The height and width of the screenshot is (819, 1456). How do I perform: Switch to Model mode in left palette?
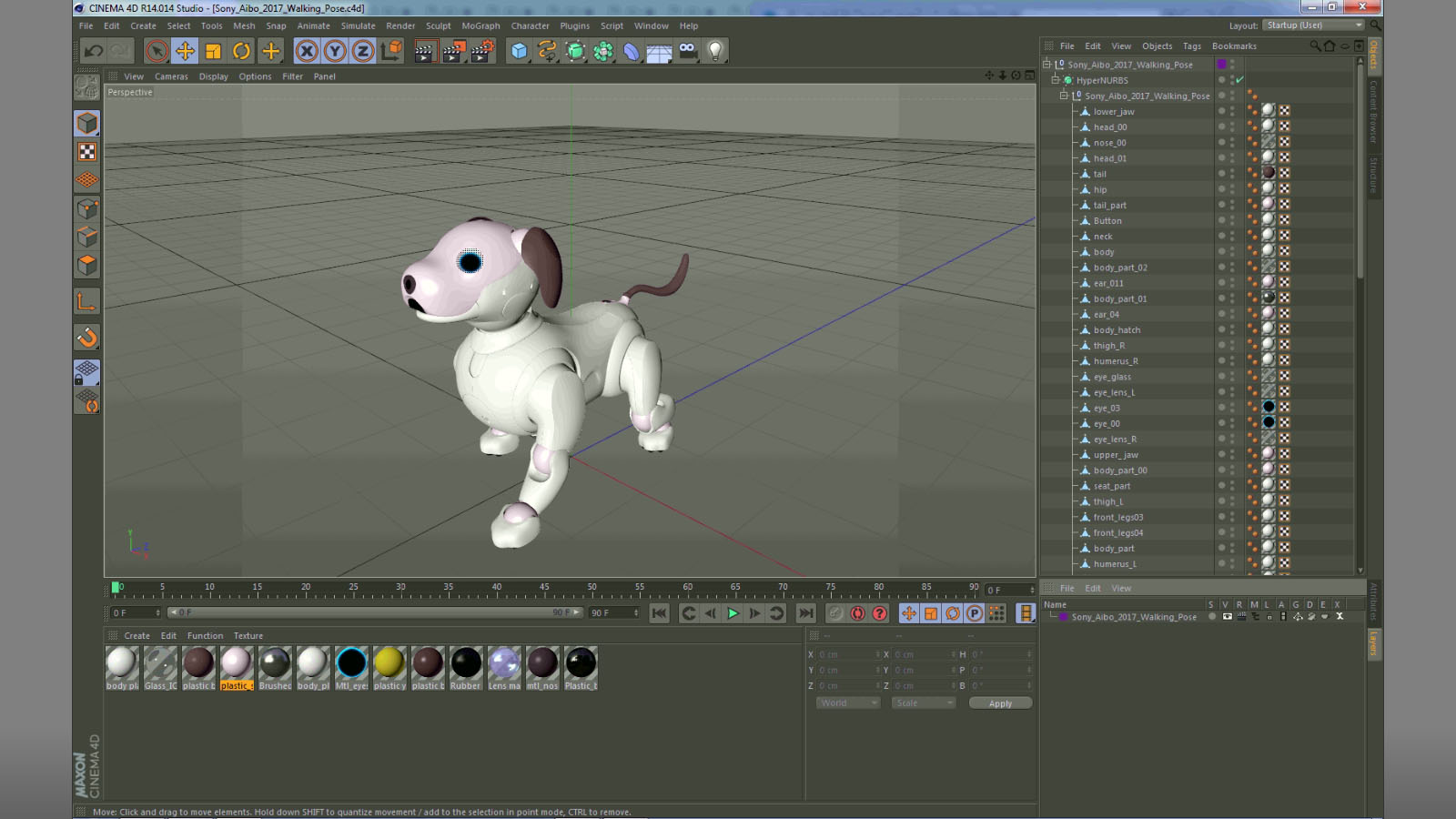pyautogui.click(x=87, y=123)
